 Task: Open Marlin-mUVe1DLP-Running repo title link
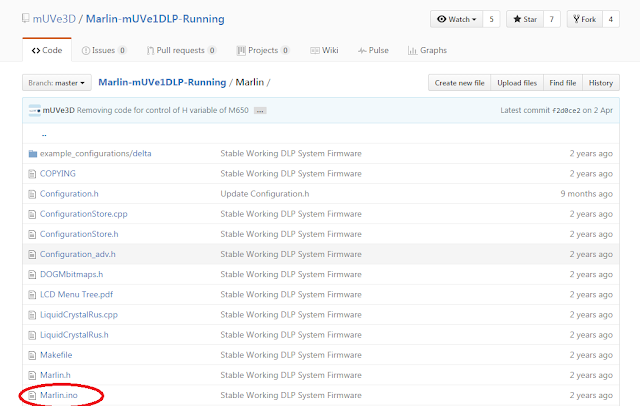tap(155, 19)
